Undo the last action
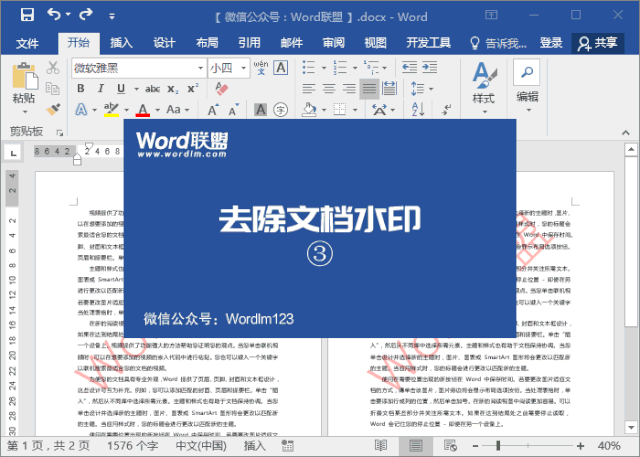Screen dimensions: 640x457 [53, 15]
